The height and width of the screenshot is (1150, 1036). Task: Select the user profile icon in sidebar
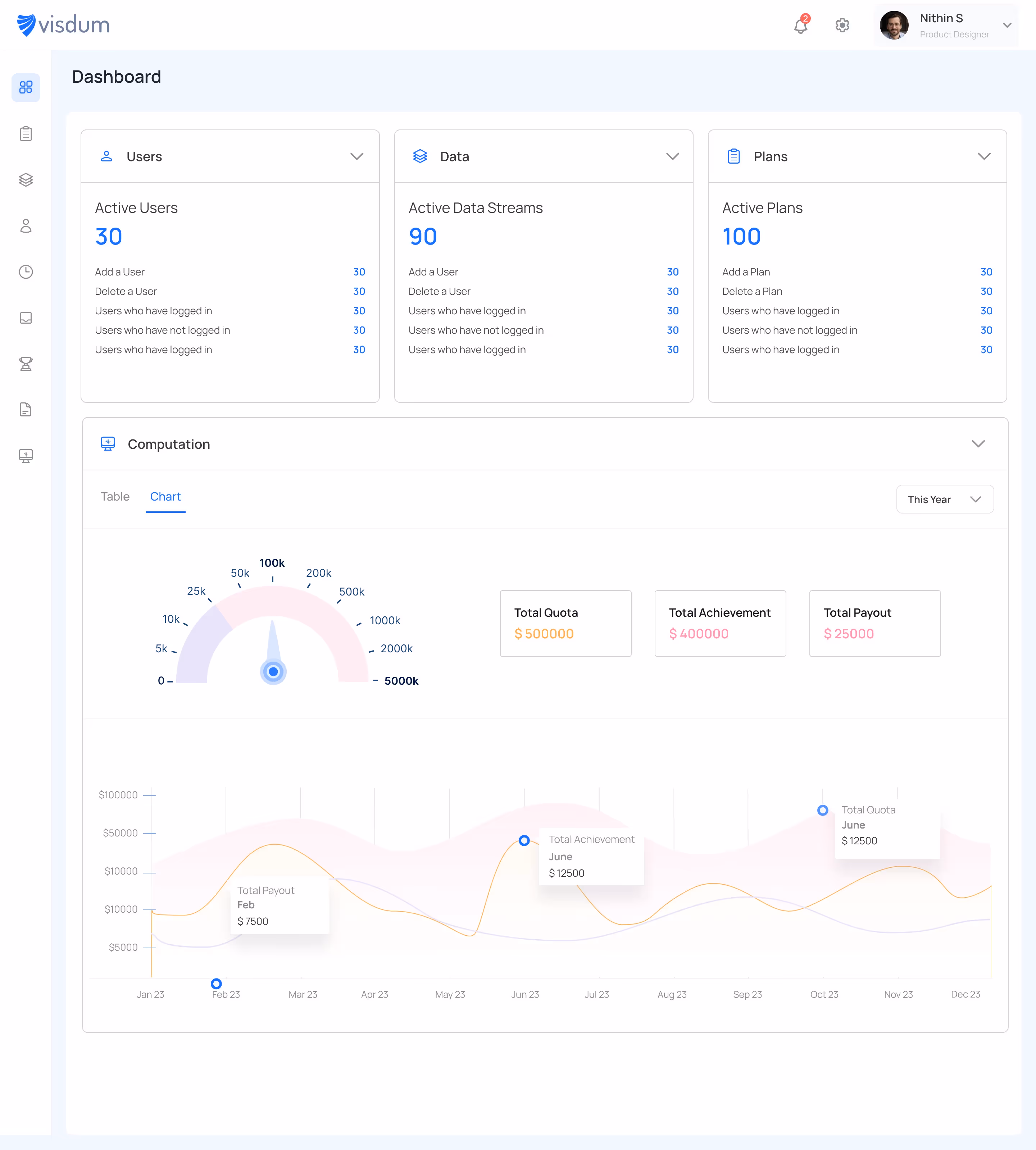tap(26, 227)
